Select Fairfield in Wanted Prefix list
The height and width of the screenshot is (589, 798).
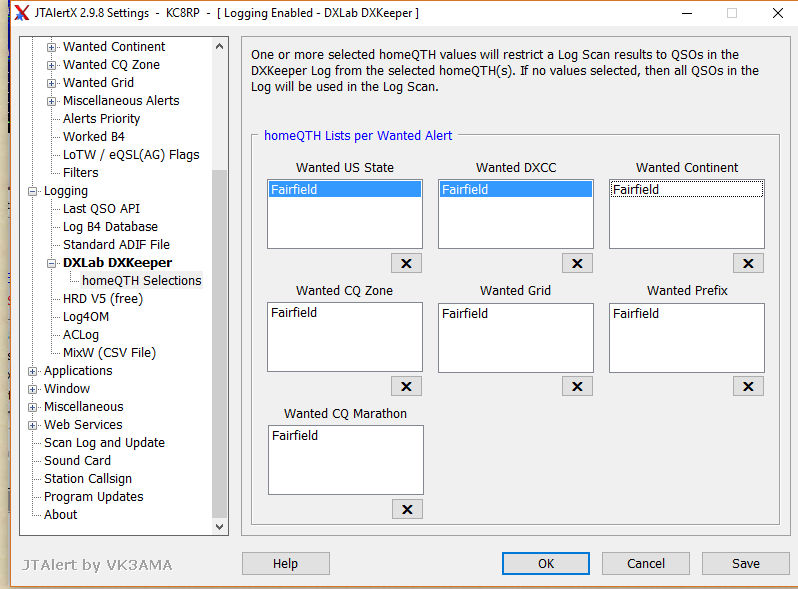click(x=687, y=314)
